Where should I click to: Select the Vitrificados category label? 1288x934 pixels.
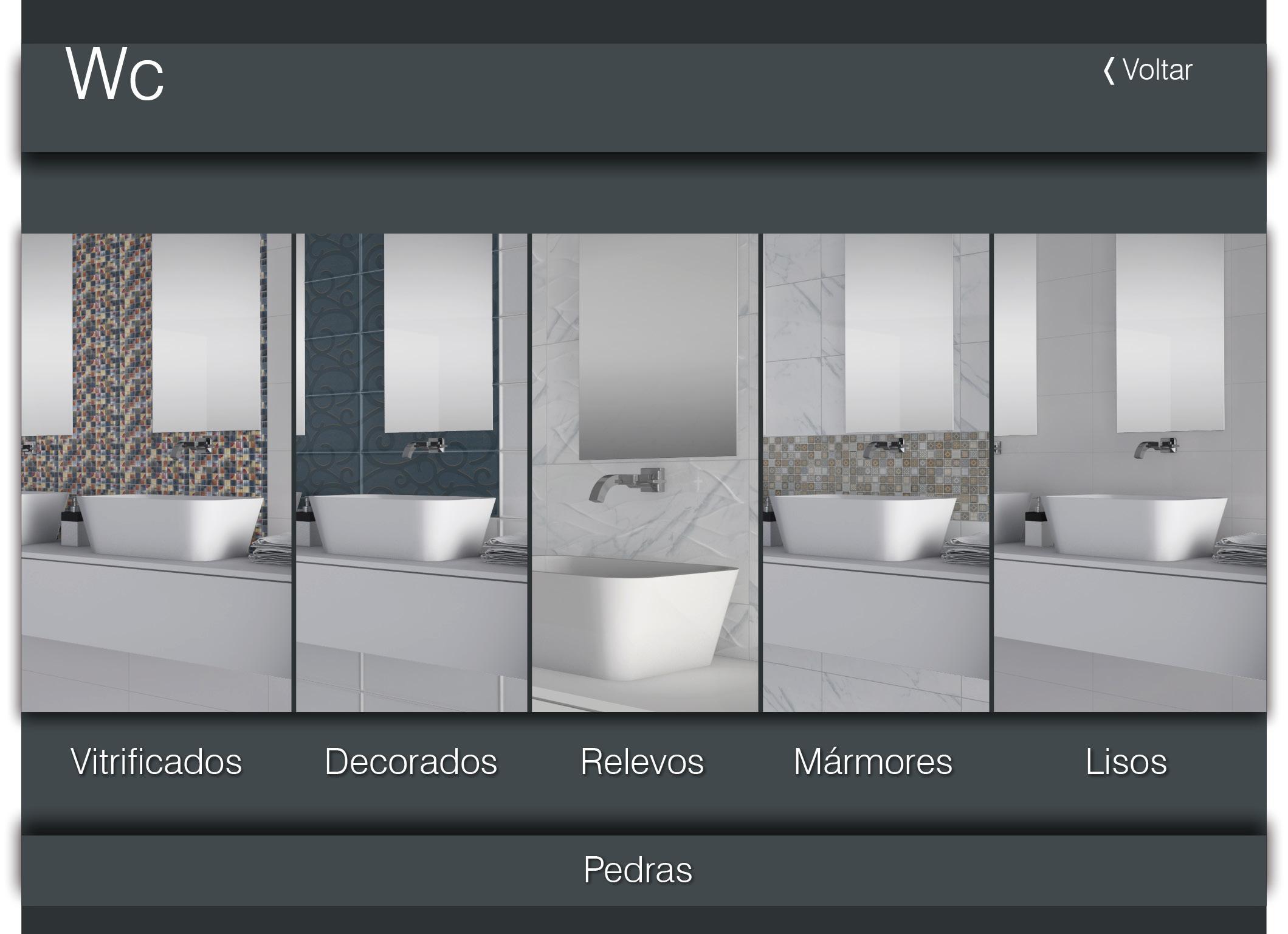[x=156, y=761]
